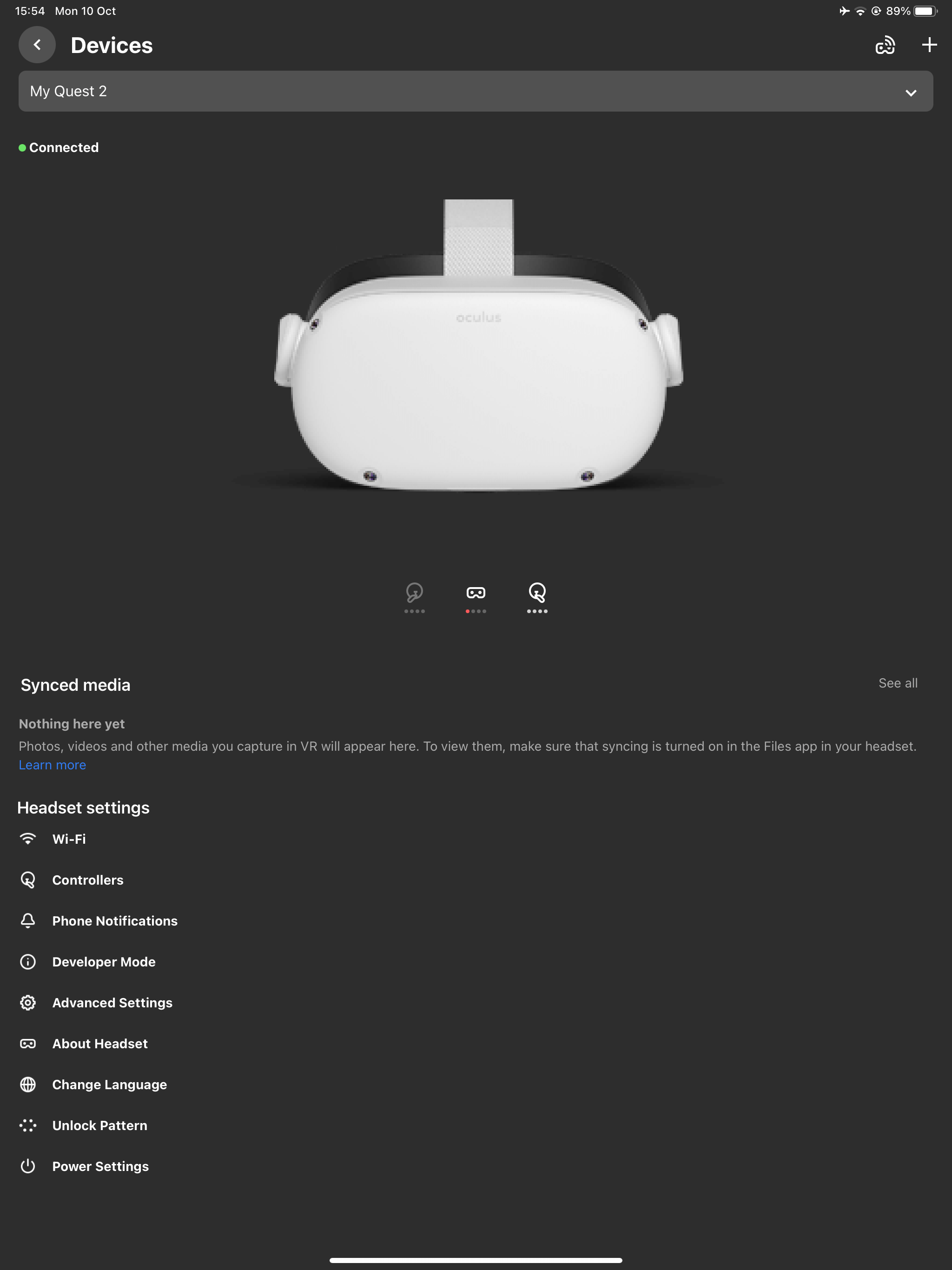The height and width of the screenshot is (1270, 952).
Task: Enable Unlock Pattern setting
Action: (100, 1125)
